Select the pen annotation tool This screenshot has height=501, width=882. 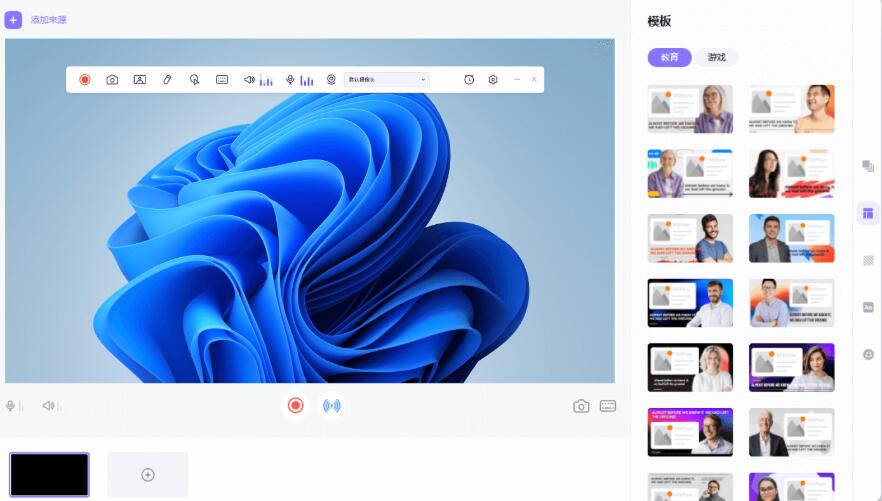point(167,80)
